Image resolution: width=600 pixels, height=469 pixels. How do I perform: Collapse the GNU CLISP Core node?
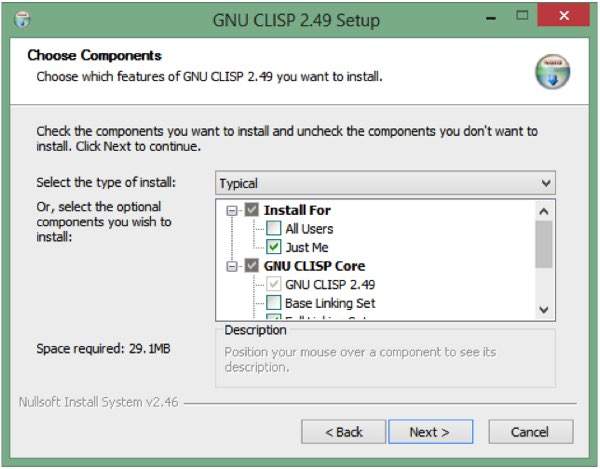click(233, 266)
